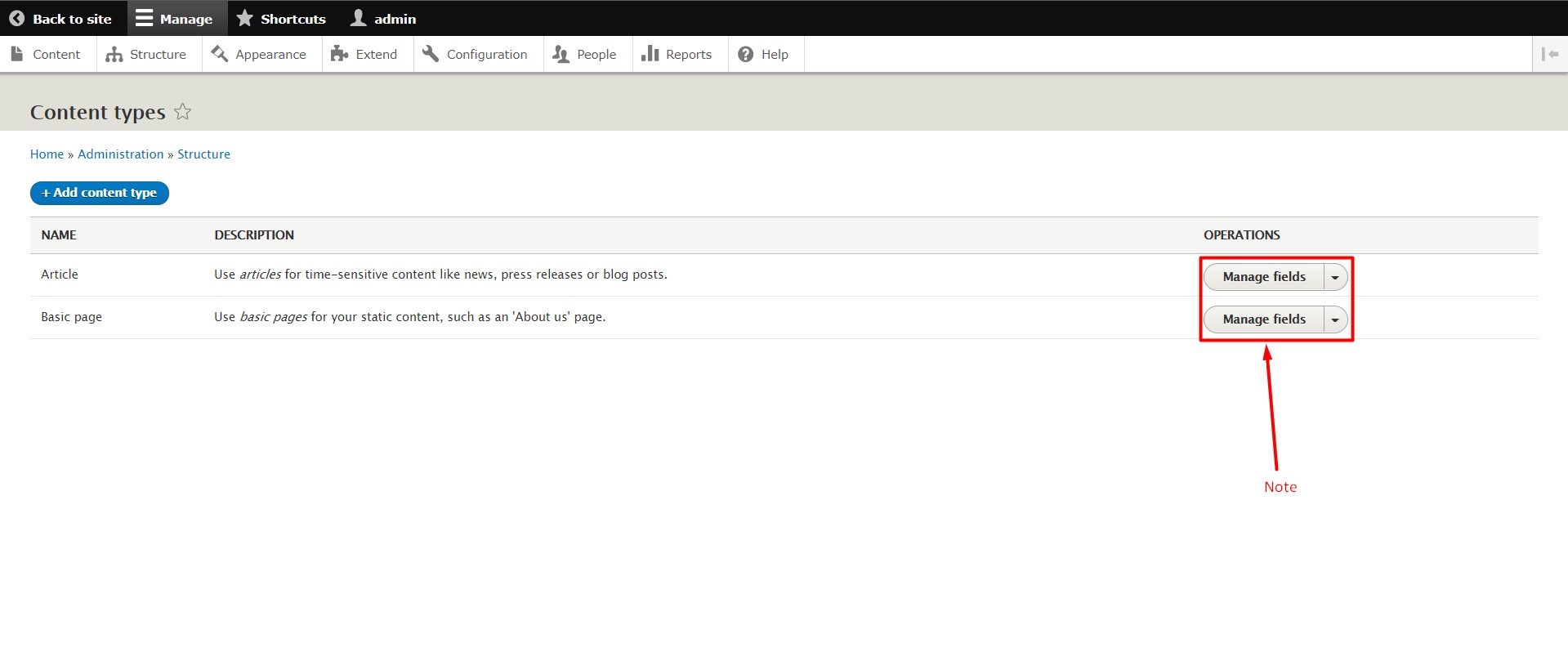Viewport: 1568px width, 670px height.
Task: Go to the Home breadcrumb link
Action: (x=47, y=154)
